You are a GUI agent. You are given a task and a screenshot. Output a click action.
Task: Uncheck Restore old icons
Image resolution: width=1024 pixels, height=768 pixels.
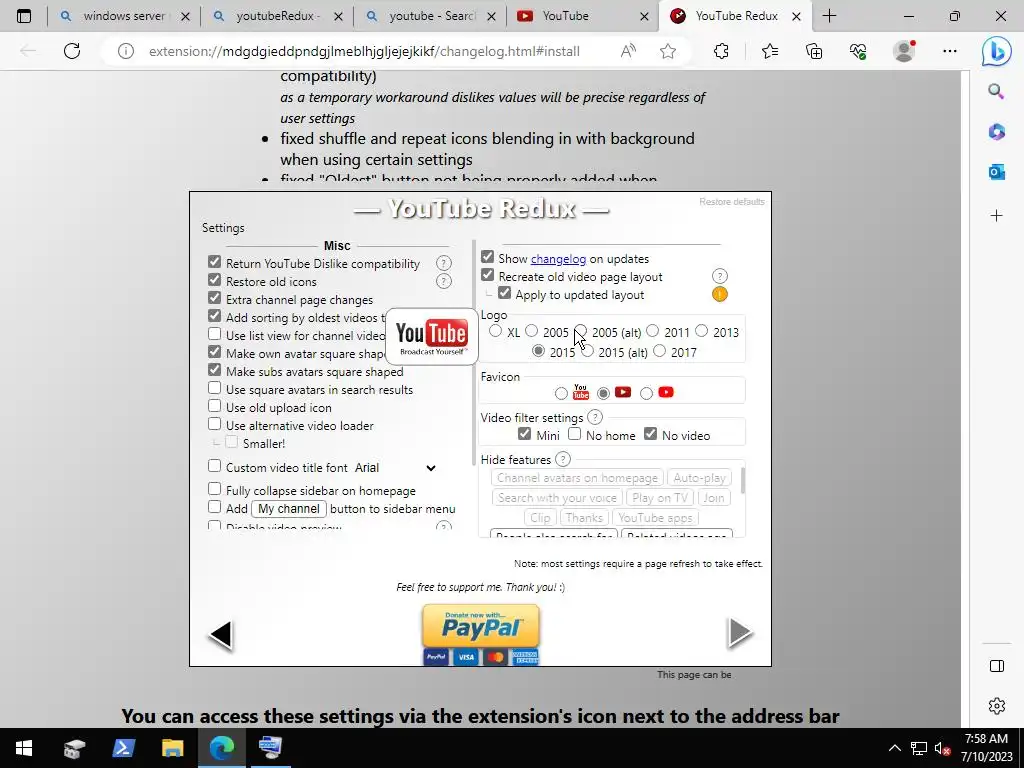[214, 280]
